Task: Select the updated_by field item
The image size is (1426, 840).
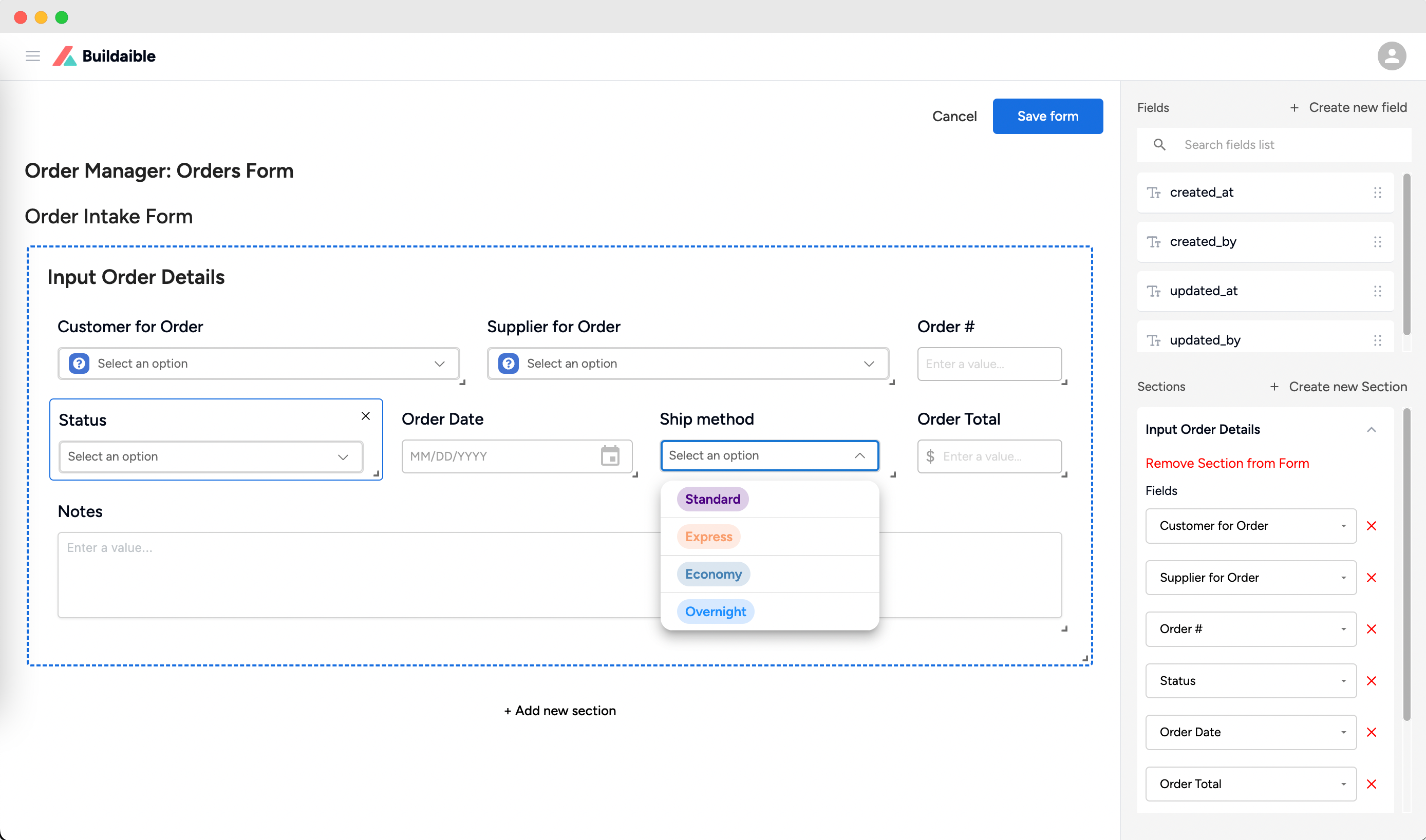Action: [1265, 338]
